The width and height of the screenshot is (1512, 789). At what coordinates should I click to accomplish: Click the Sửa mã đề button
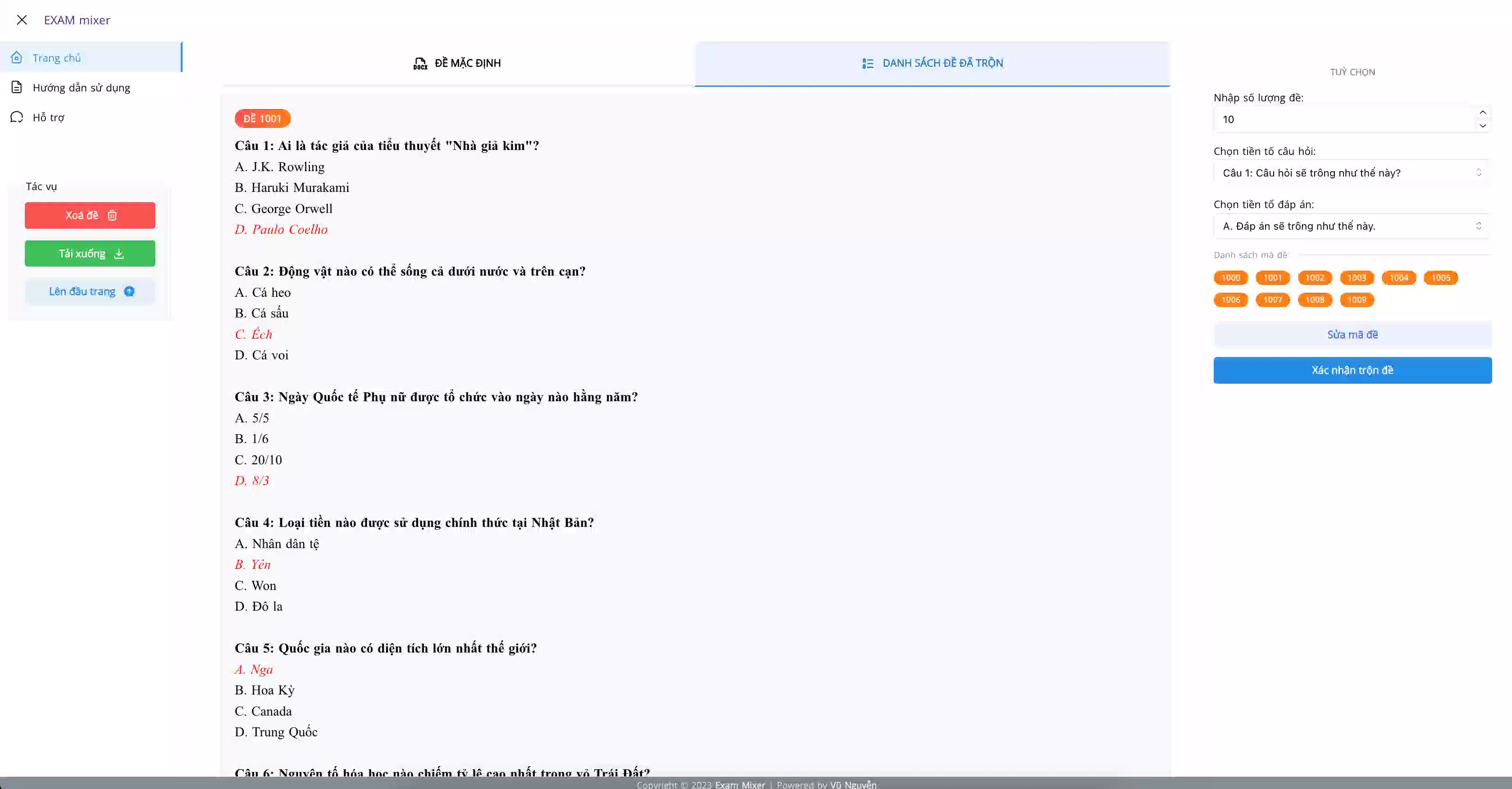tap(1352, 334)
